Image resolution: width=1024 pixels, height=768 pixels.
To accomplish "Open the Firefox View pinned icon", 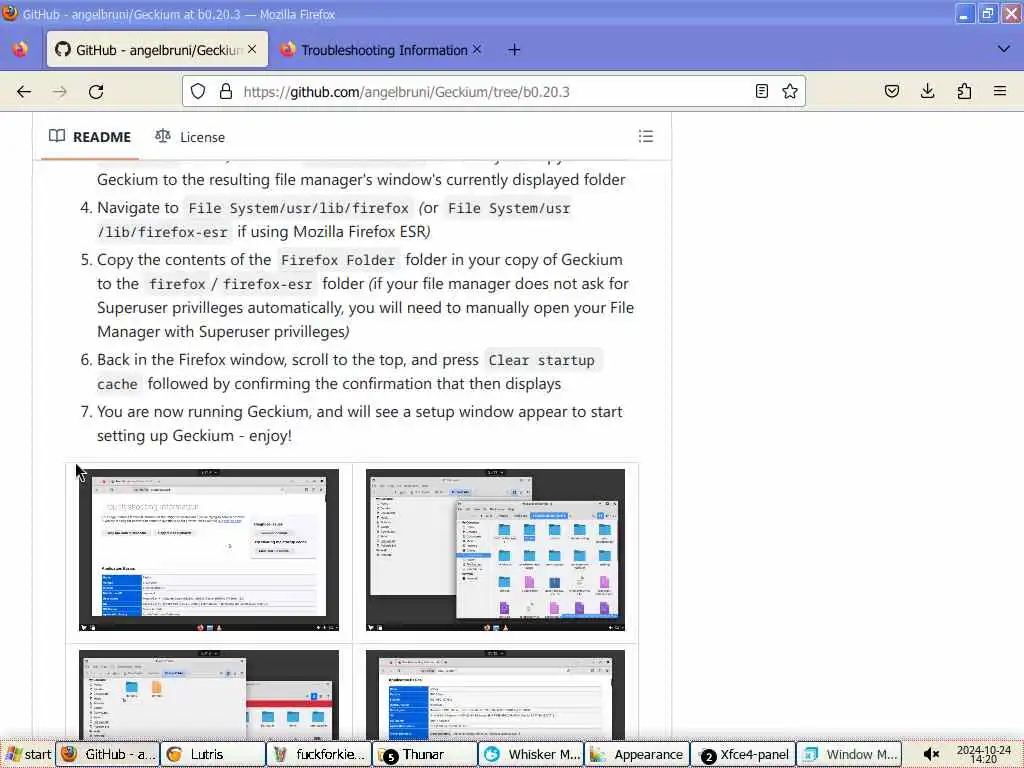I will pos(20,50).
